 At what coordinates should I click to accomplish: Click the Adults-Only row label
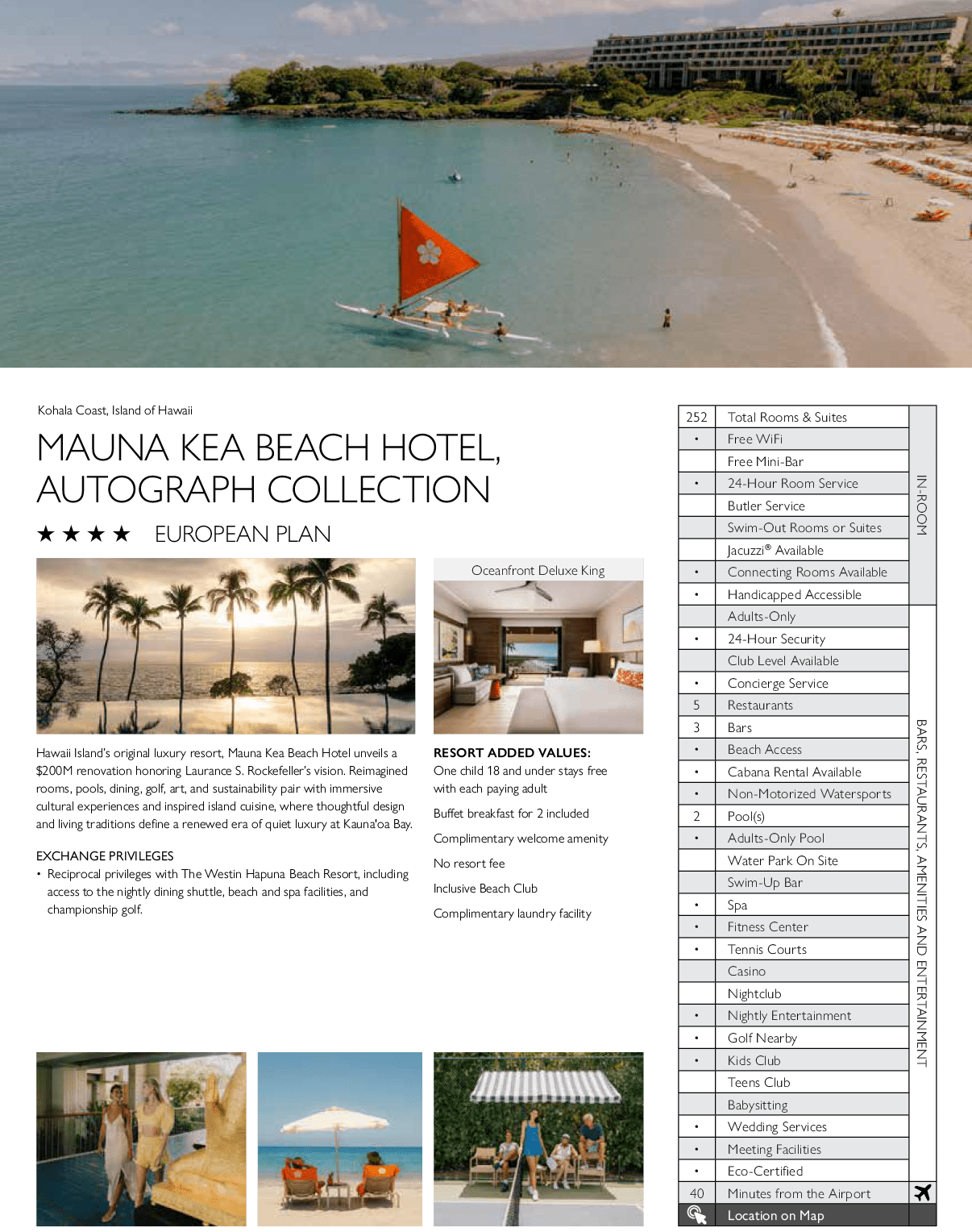pos(761,616)
